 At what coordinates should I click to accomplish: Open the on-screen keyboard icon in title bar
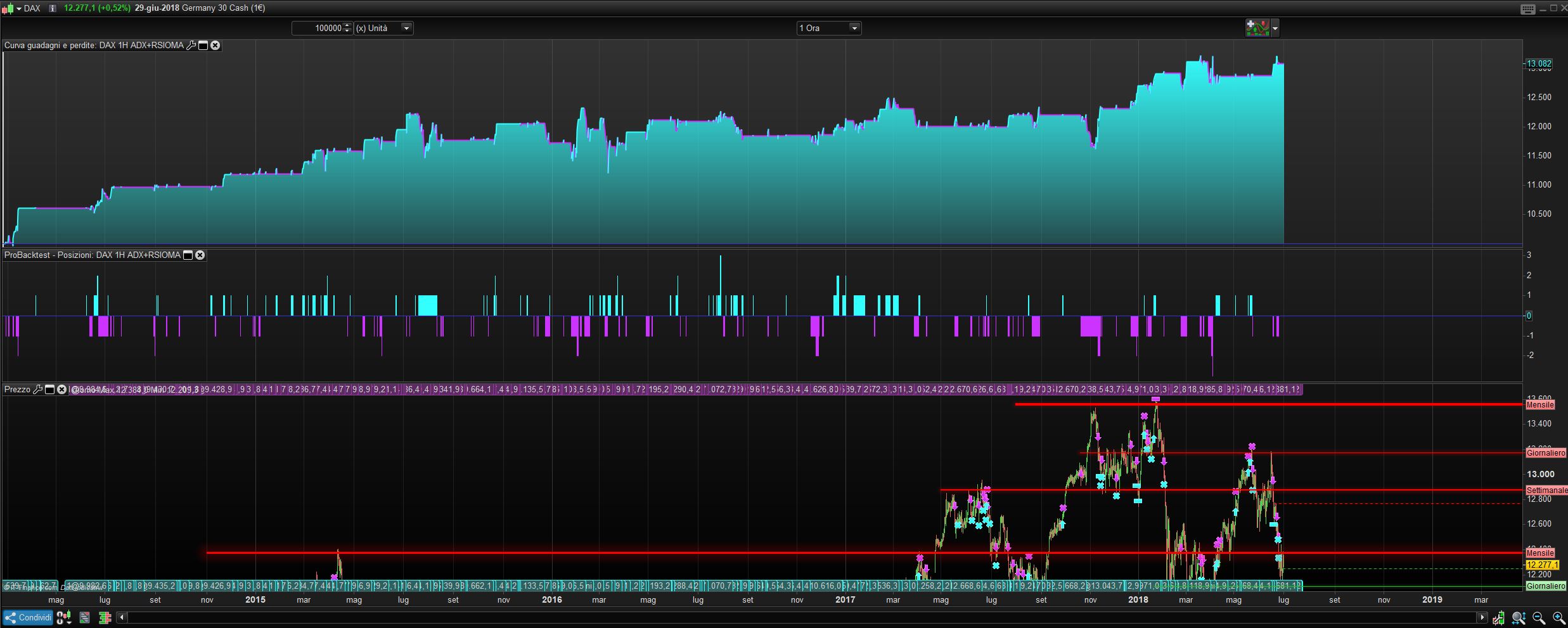coord(1527,9)
